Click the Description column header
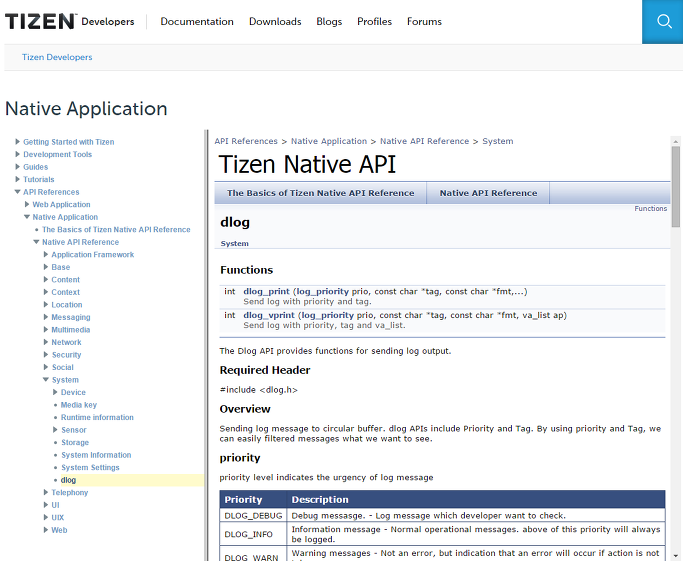 tap(476, 500)
